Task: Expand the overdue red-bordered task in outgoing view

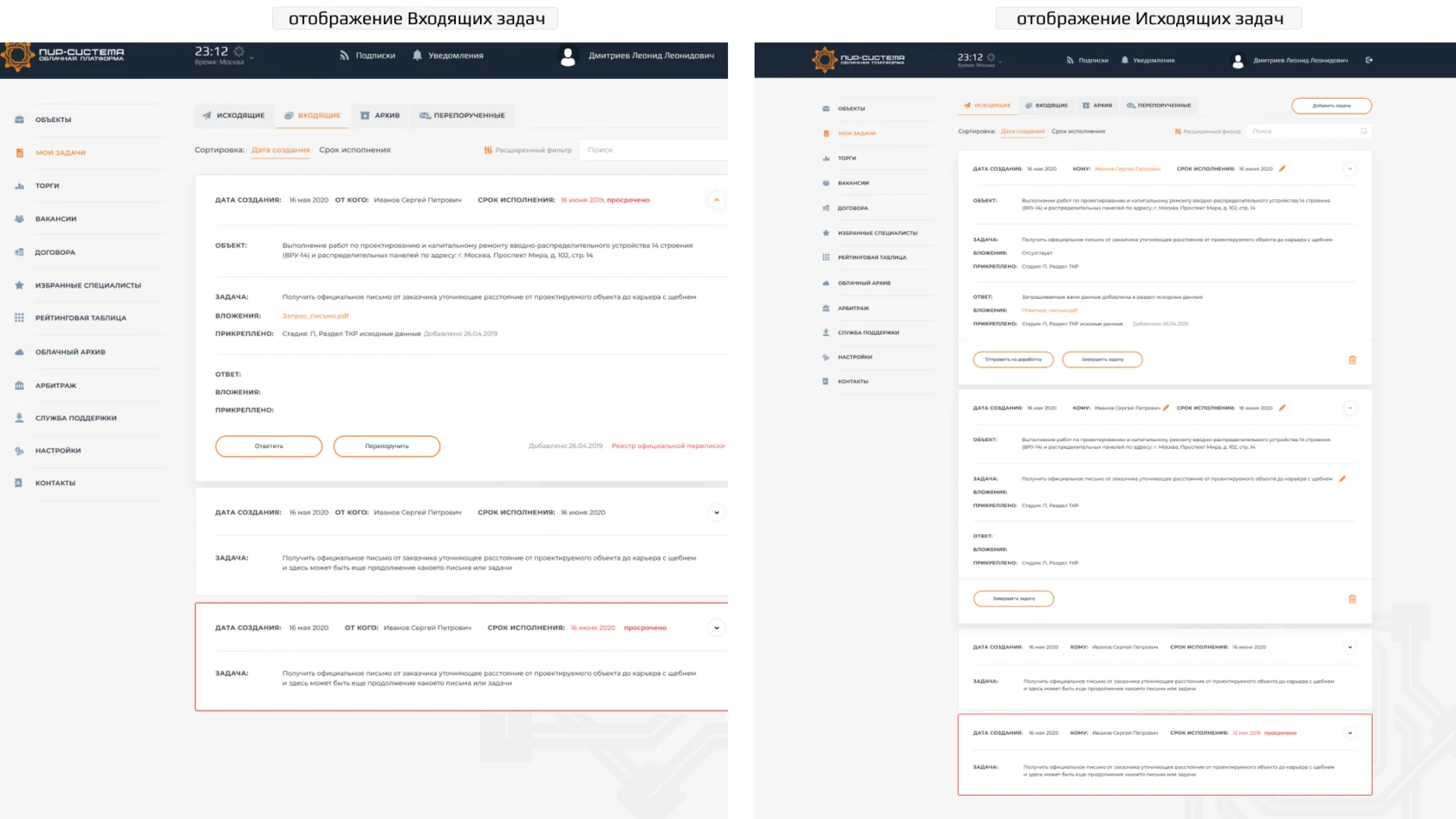Action: click(1349, 733)
